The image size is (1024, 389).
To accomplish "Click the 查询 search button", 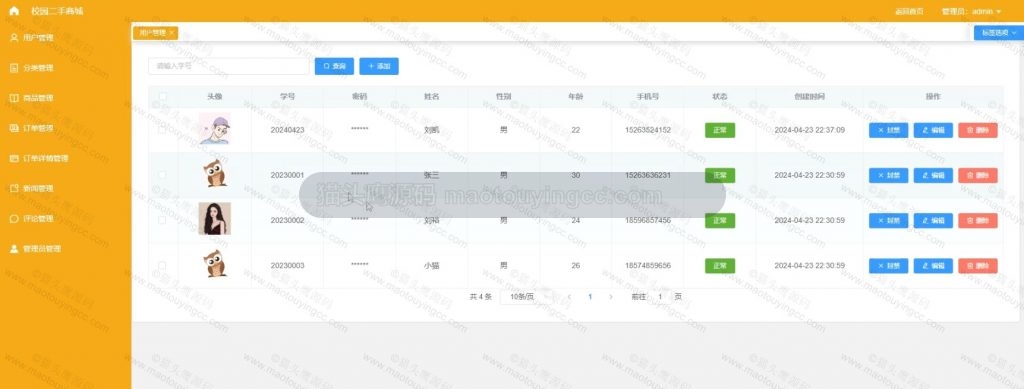I will click(334, 66).
